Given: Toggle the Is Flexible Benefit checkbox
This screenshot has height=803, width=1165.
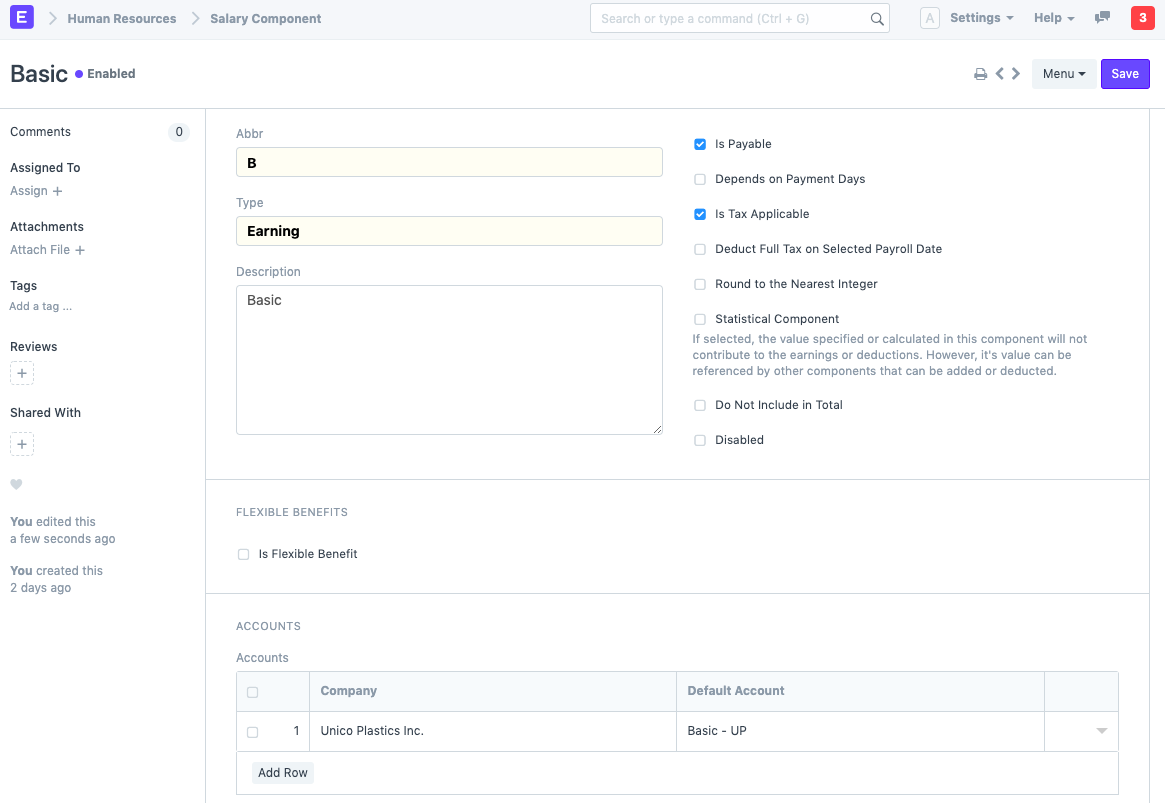Looking at the screenshot, I should [x=243, y=554].
